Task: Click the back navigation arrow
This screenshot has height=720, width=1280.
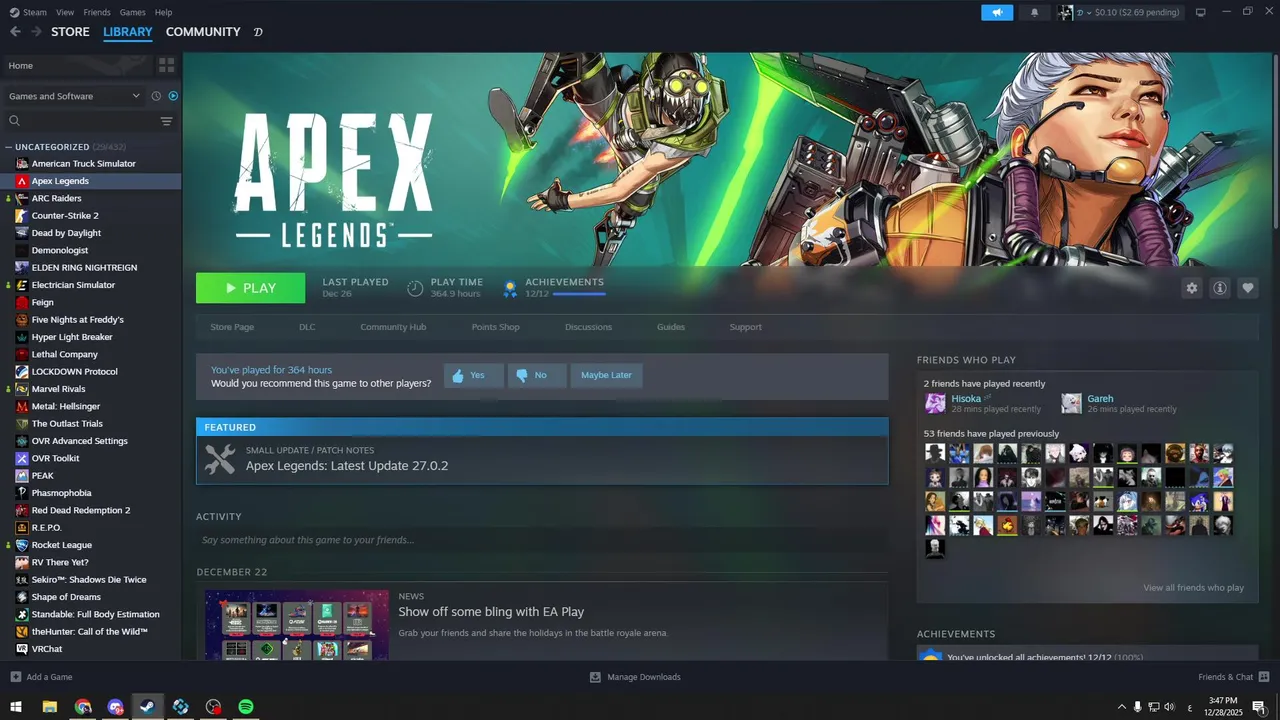Action: (15, 32)
